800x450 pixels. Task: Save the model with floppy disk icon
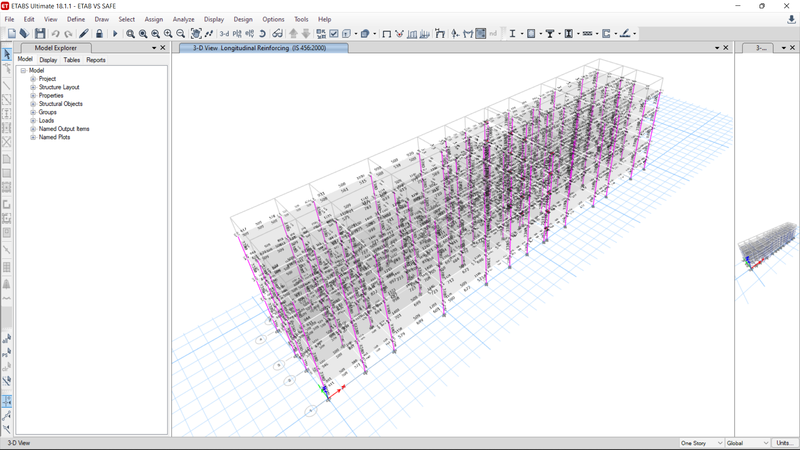tap(40, 34)
